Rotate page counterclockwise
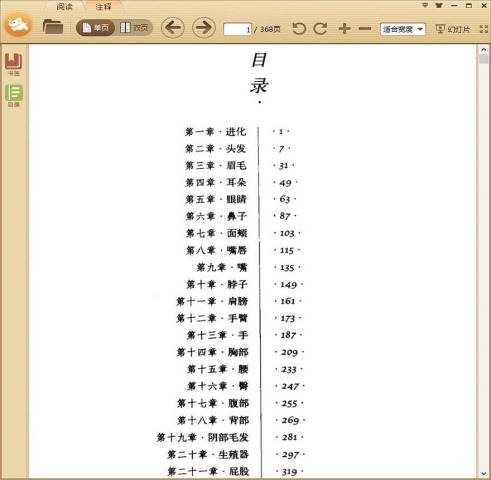Image resolution: width=491 pixels, height=480 pixels. coord(299,29)
